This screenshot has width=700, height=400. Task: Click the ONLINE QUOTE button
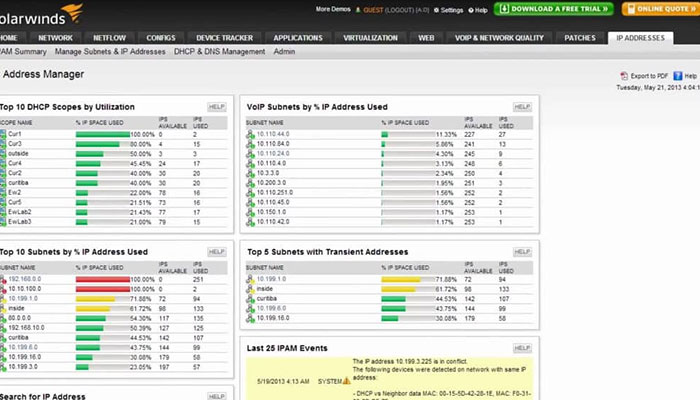coord(661,9)
